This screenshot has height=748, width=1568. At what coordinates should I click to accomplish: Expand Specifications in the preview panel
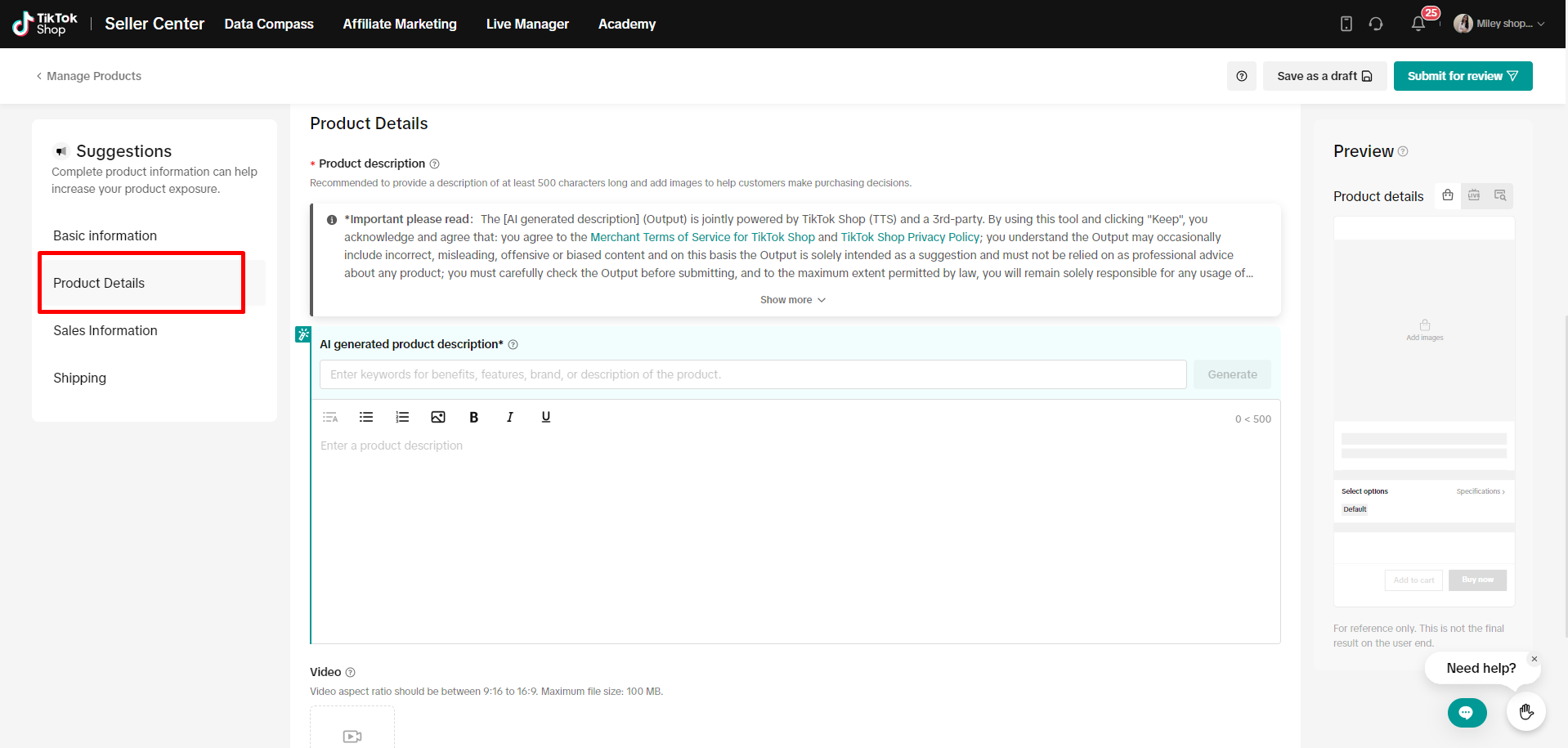(1480, 491)
